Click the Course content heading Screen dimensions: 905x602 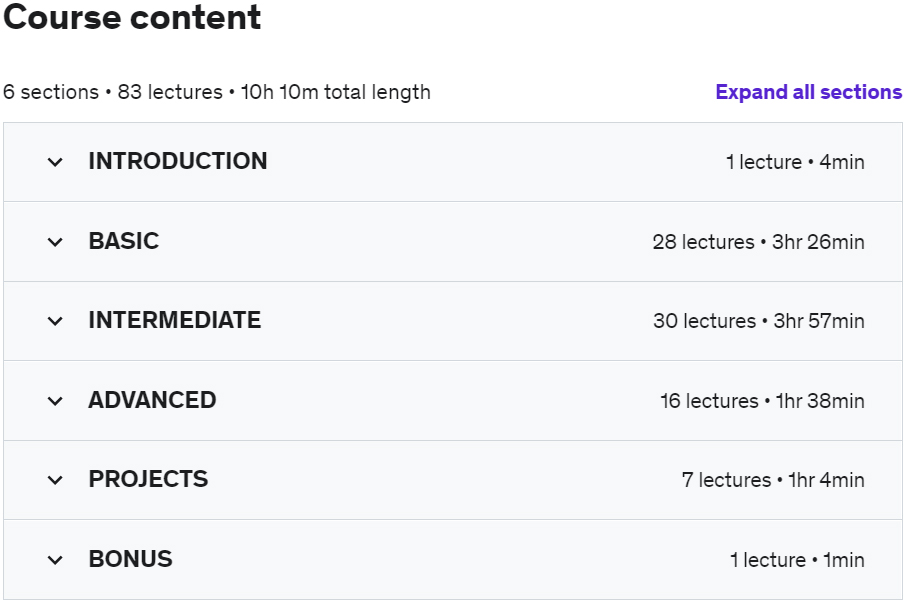tap(132, 18)
